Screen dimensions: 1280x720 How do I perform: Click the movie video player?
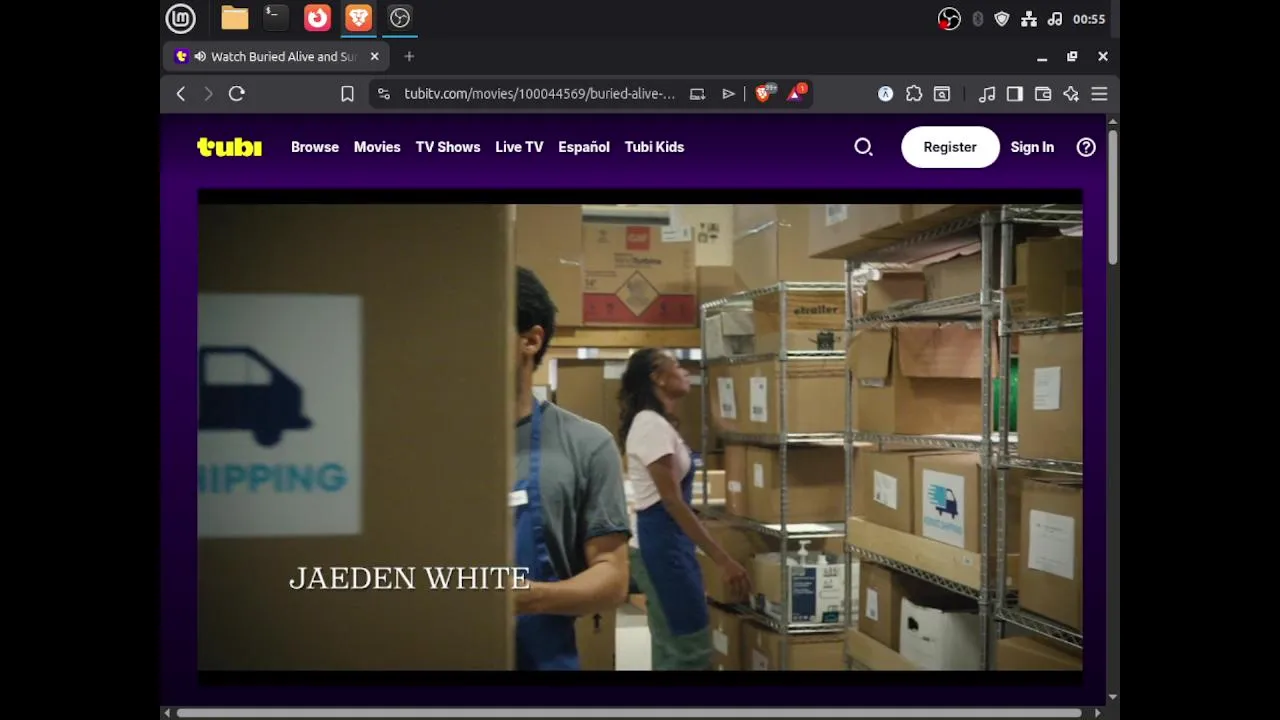[x=640, y=437]
